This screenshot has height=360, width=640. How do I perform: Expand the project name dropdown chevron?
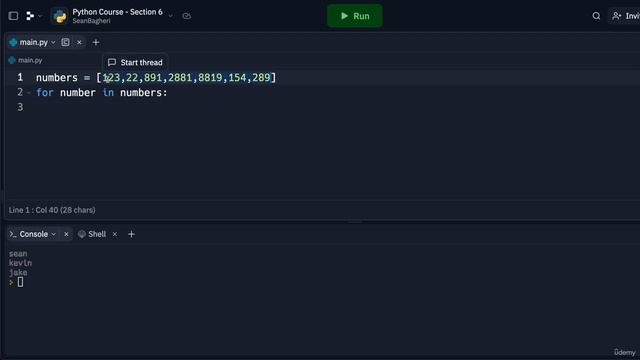coord(171,16)
